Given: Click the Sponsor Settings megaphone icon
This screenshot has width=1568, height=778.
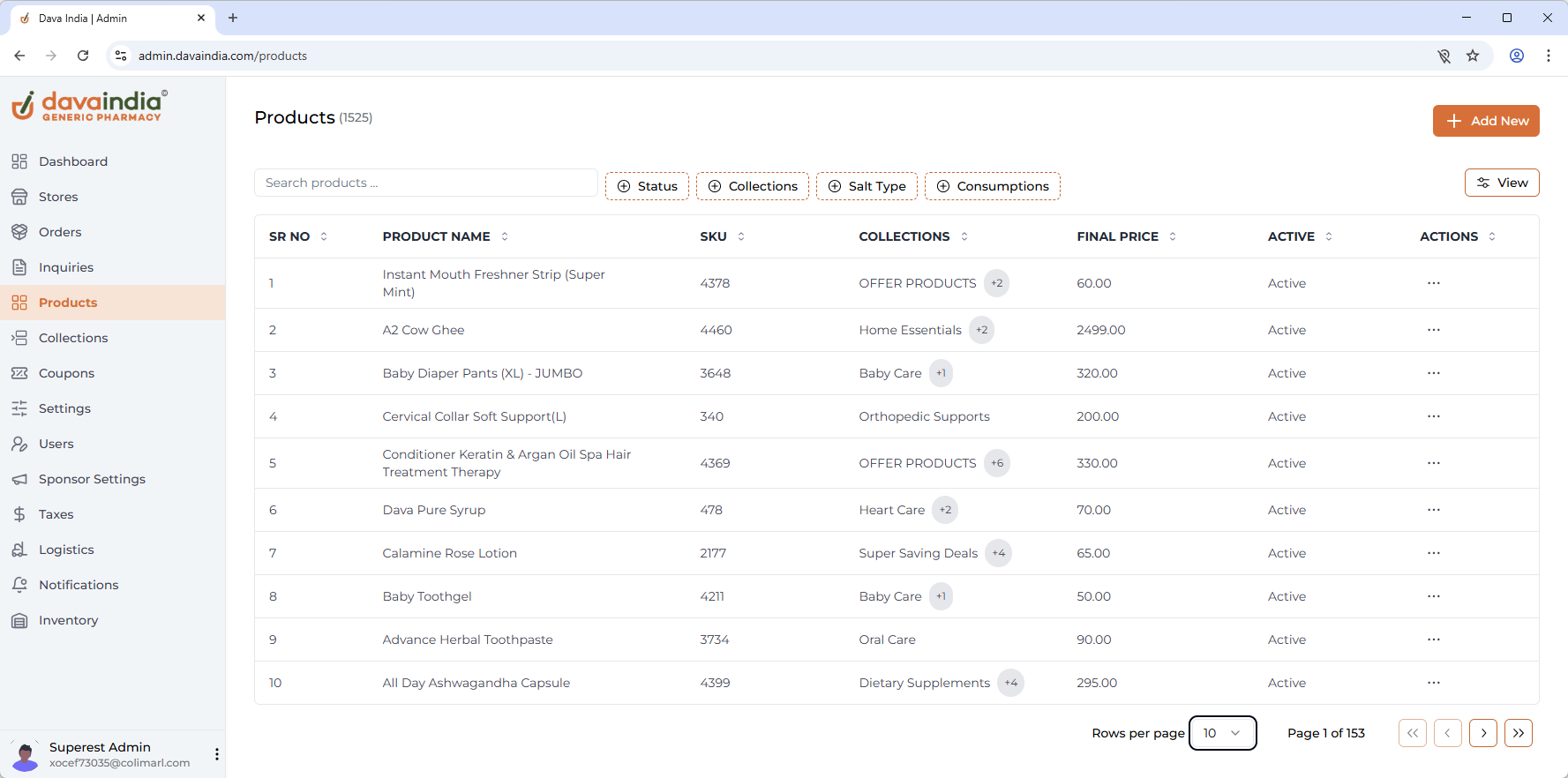Looking at the screenshot, I should (19, 479).
